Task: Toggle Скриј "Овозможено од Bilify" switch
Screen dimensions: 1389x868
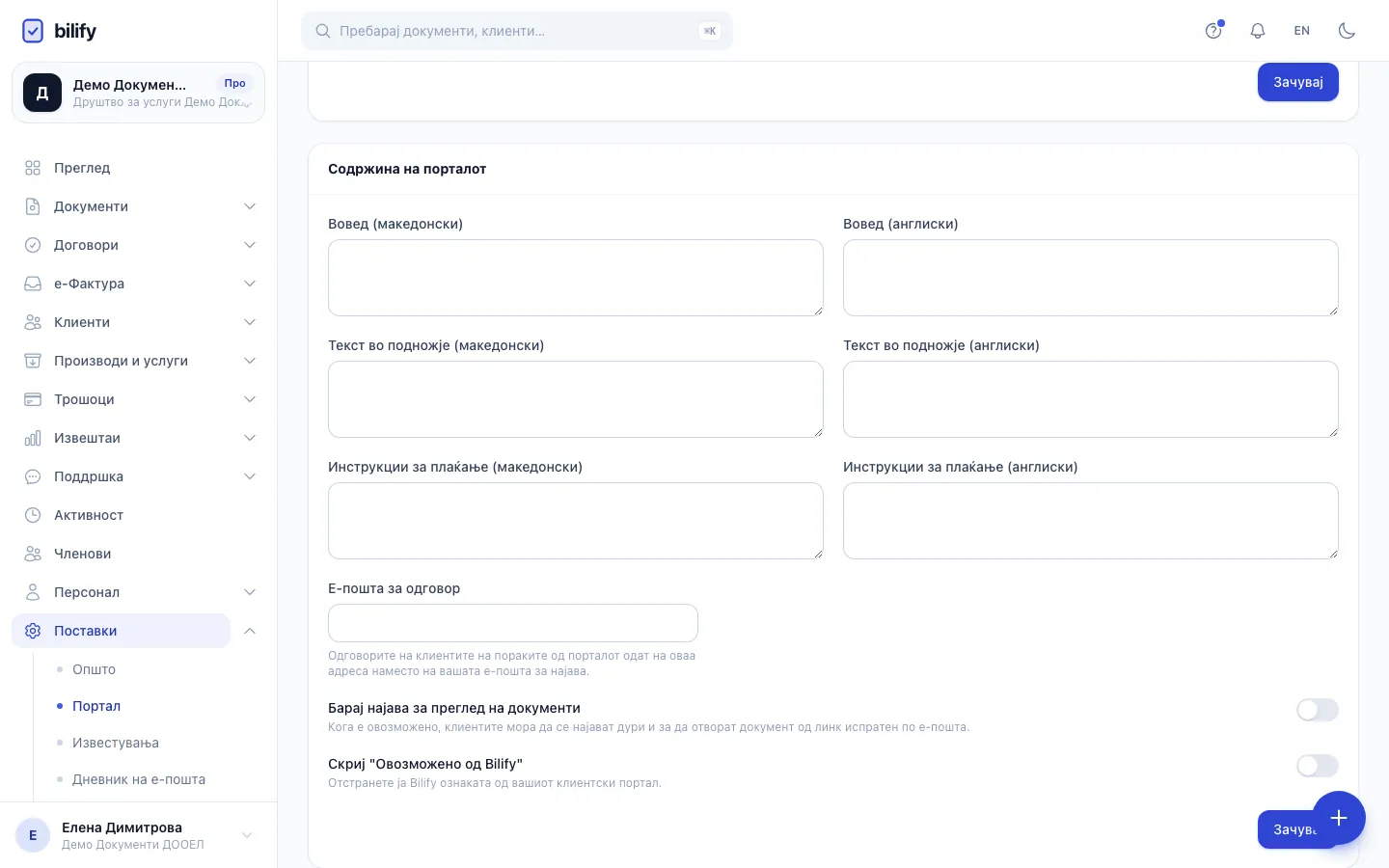Action: (1318, 766)
